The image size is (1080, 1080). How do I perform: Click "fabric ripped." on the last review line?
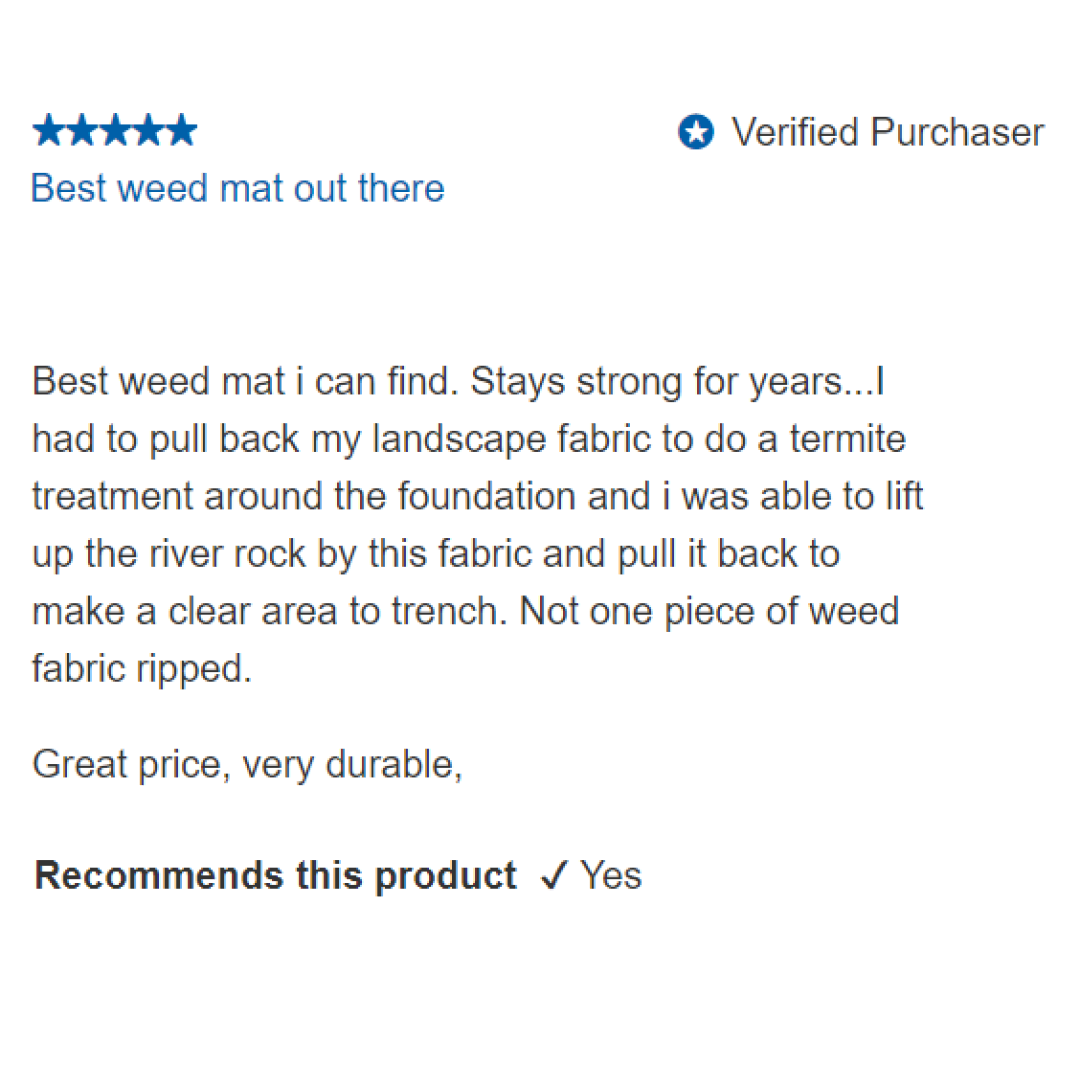point(142,669)
